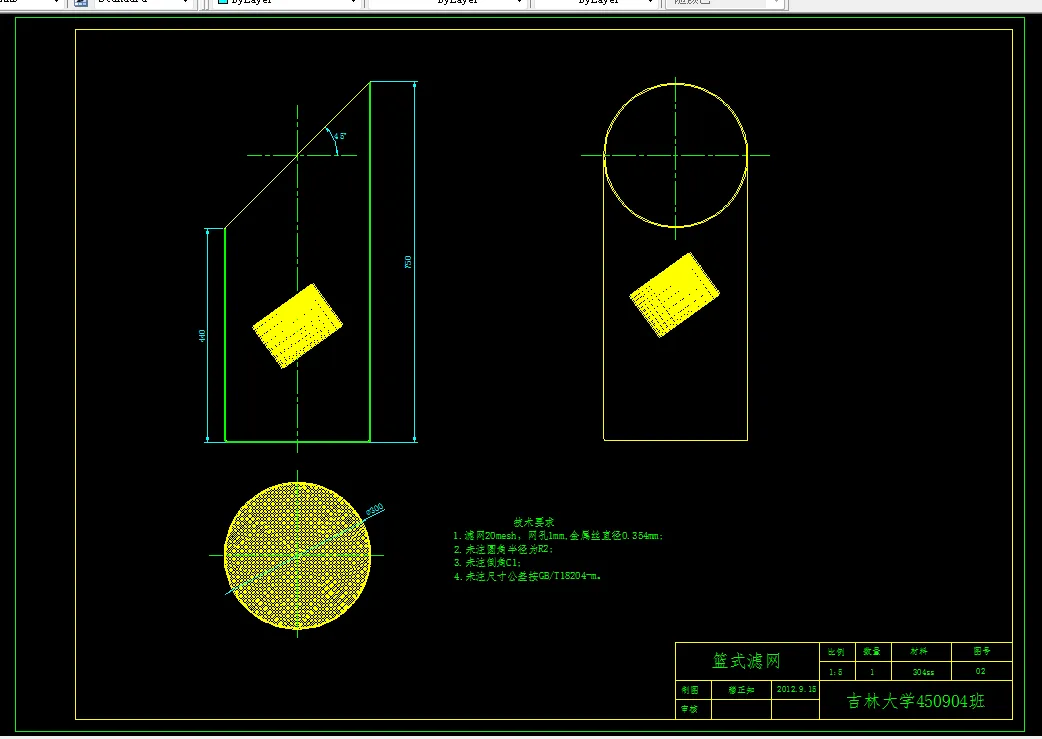This screenshot has height=739, width=1042.
Task: Select note 1 '滤网20mesh，网孔1mm' line
Action: [558, 536]
